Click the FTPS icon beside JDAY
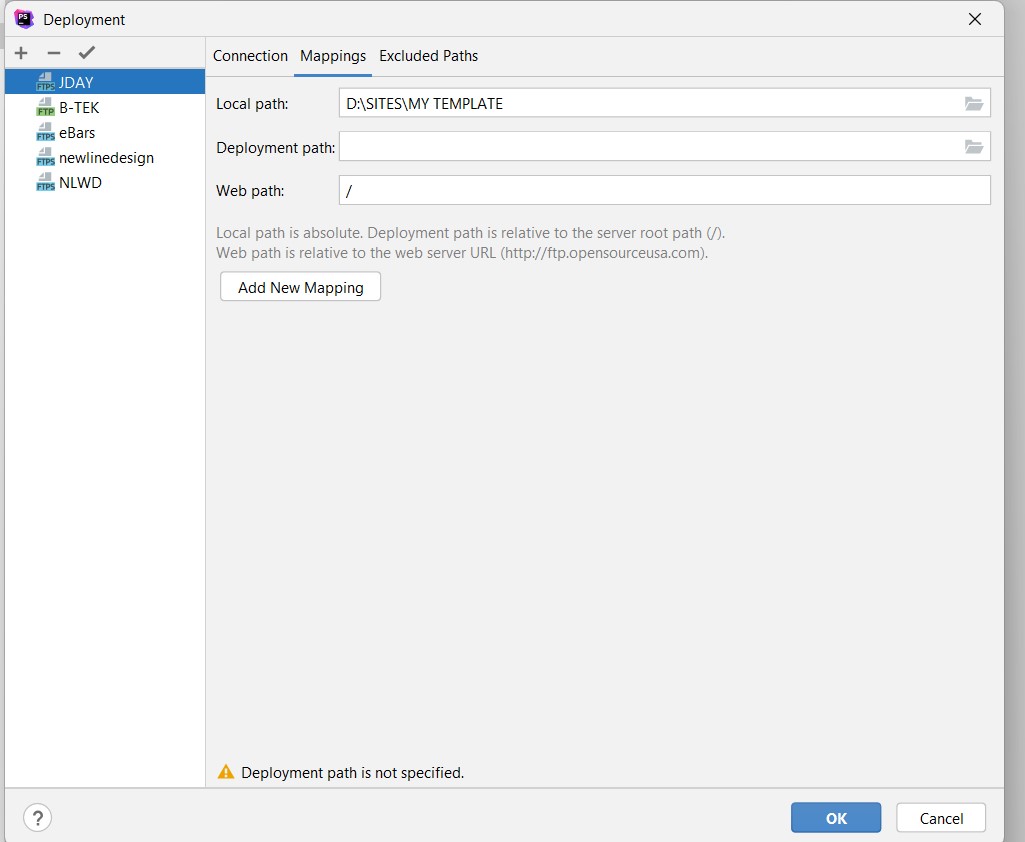 (45, 82)
